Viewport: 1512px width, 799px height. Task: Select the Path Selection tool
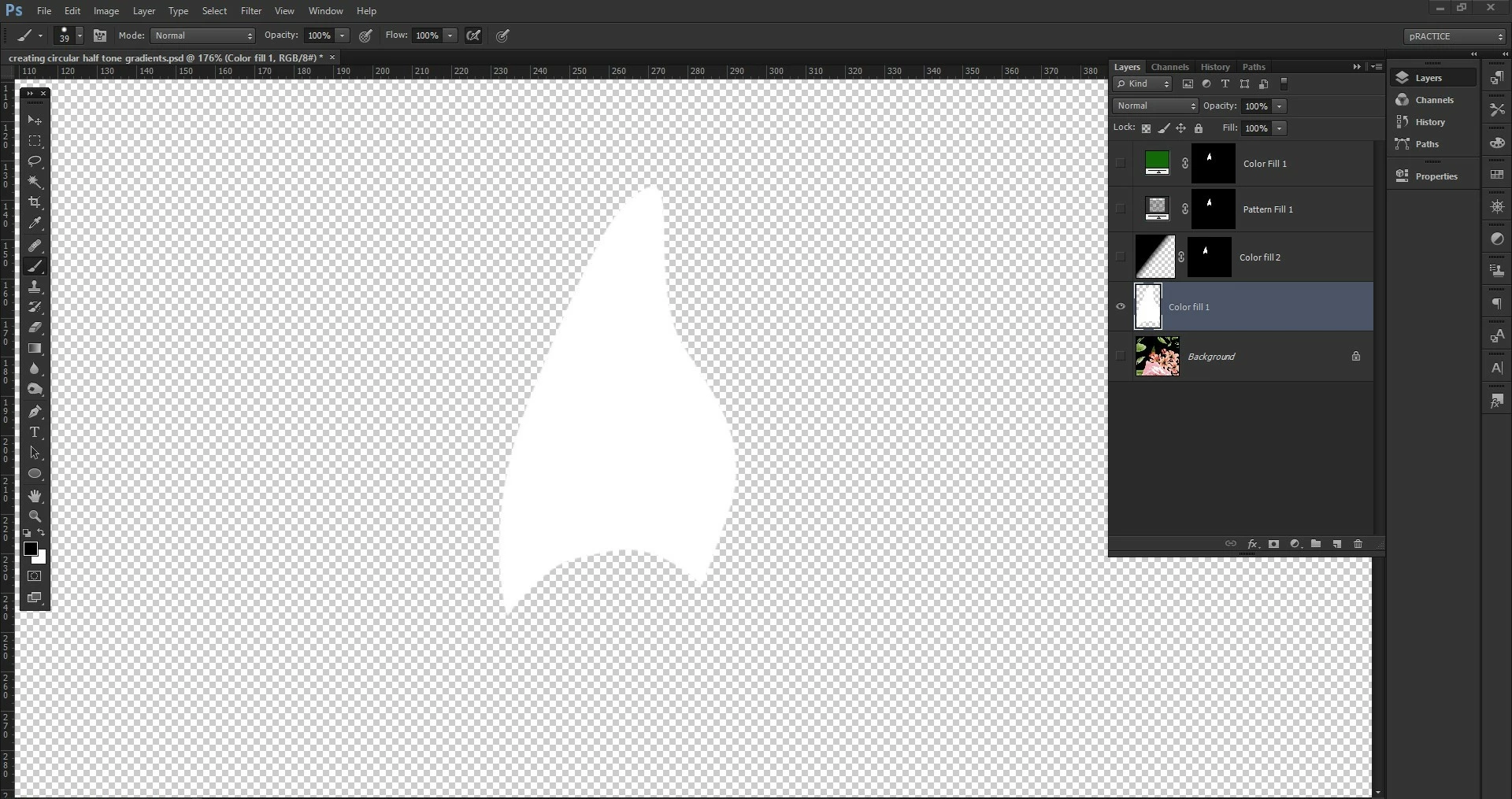pos(35,453)
